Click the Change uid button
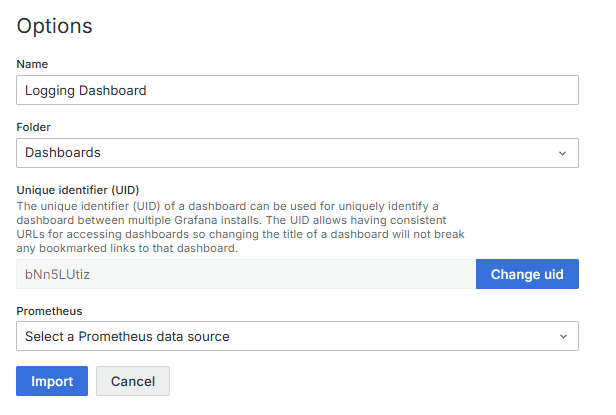 tap(527, 274)
